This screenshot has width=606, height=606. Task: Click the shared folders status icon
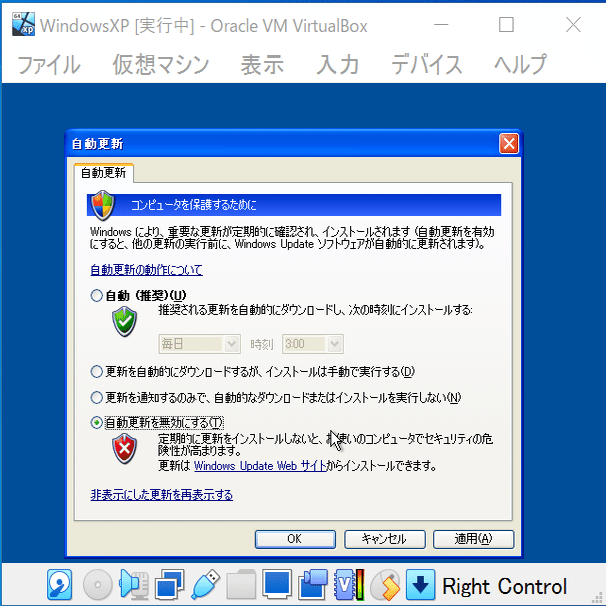(x=241, y=584)
